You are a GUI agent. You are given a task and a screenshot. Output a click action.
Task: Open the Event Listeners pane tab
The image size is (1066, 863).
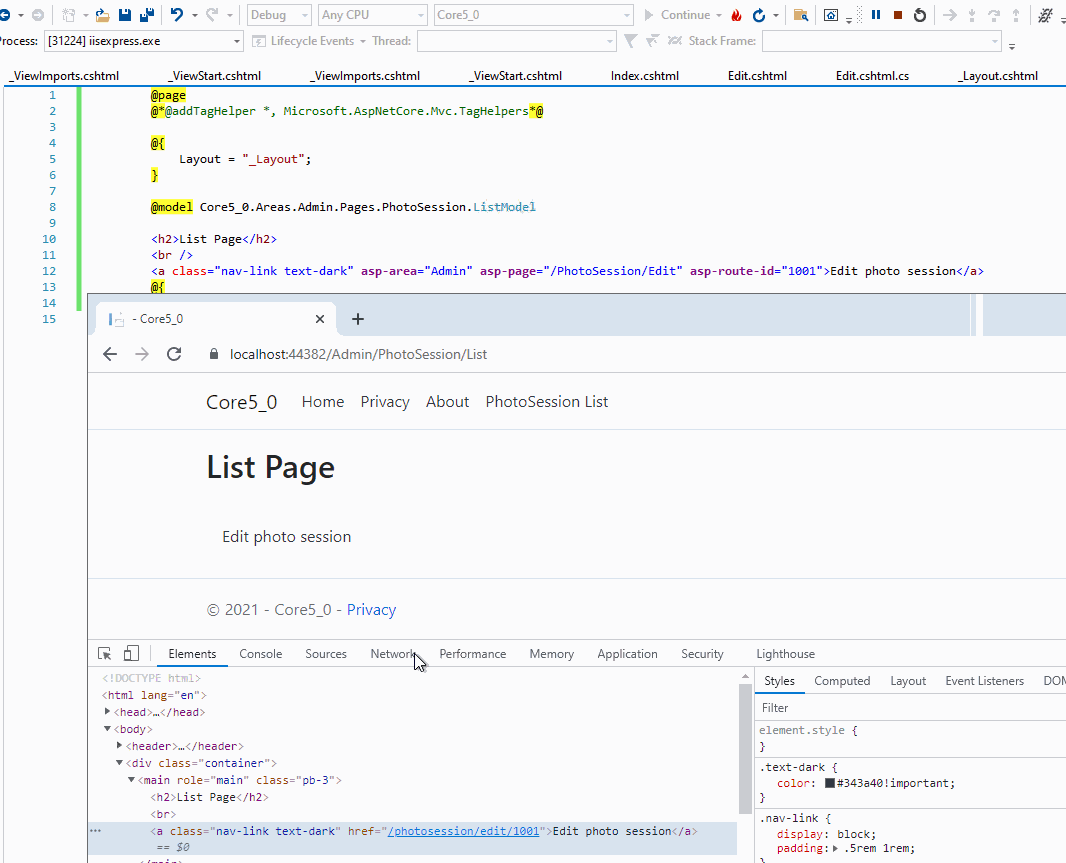pyautogui.click(x=984, y=681)
